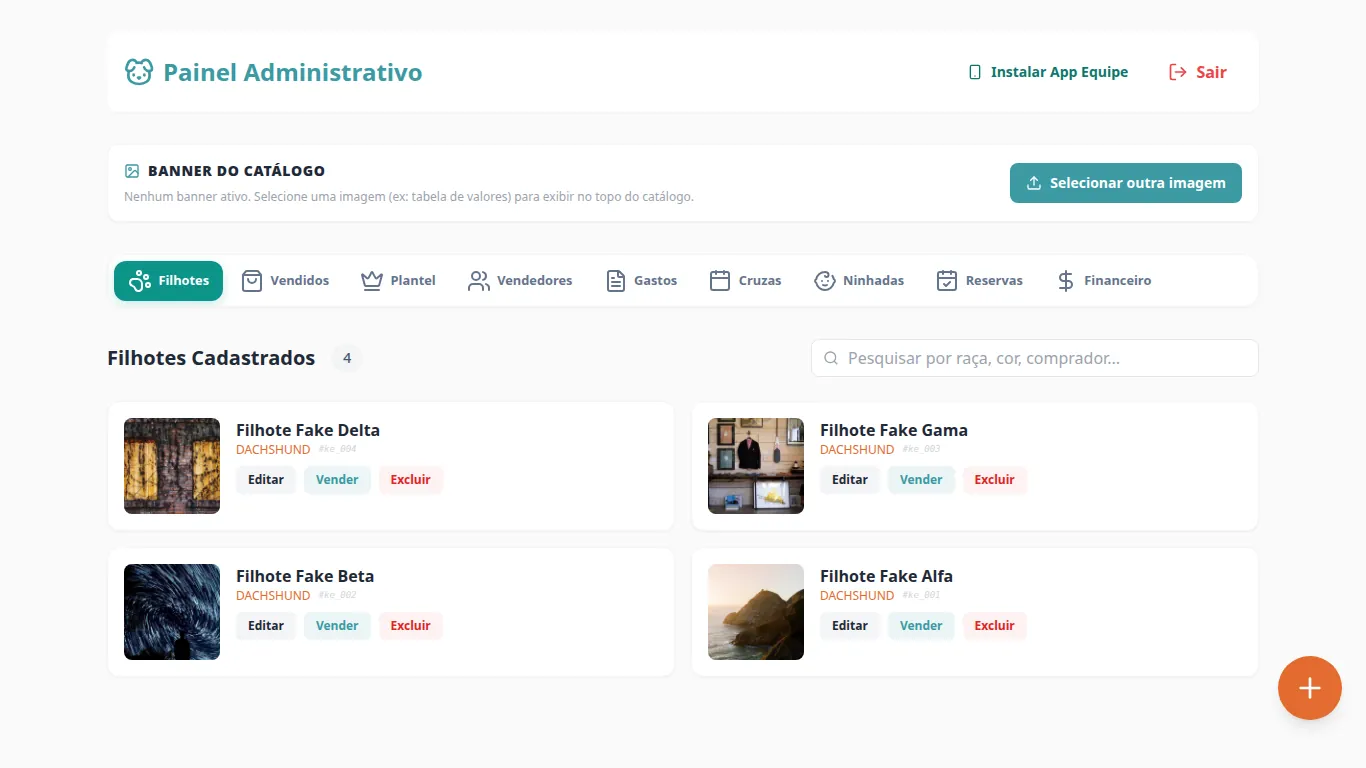Viewport: 1366px width, 768px height.
Task: Click the magnifier icon in the search box
Action: click(x=830, y=358)
